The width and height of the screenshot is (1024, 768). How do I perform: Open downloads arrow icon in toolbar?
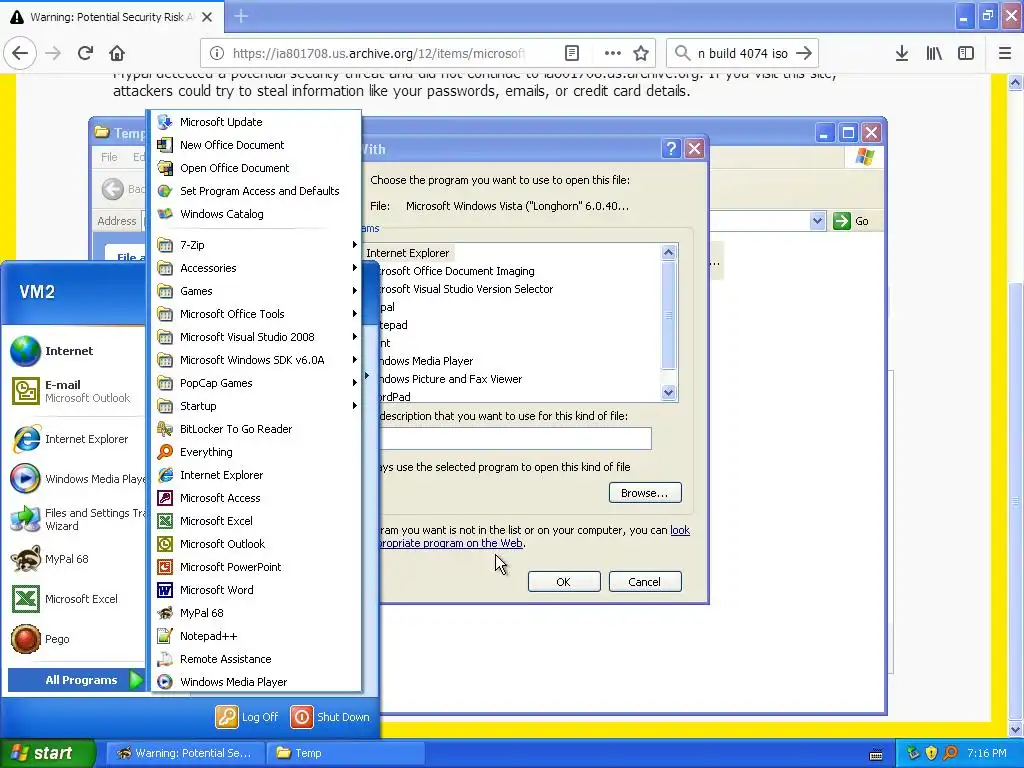(x=902, y=54)
